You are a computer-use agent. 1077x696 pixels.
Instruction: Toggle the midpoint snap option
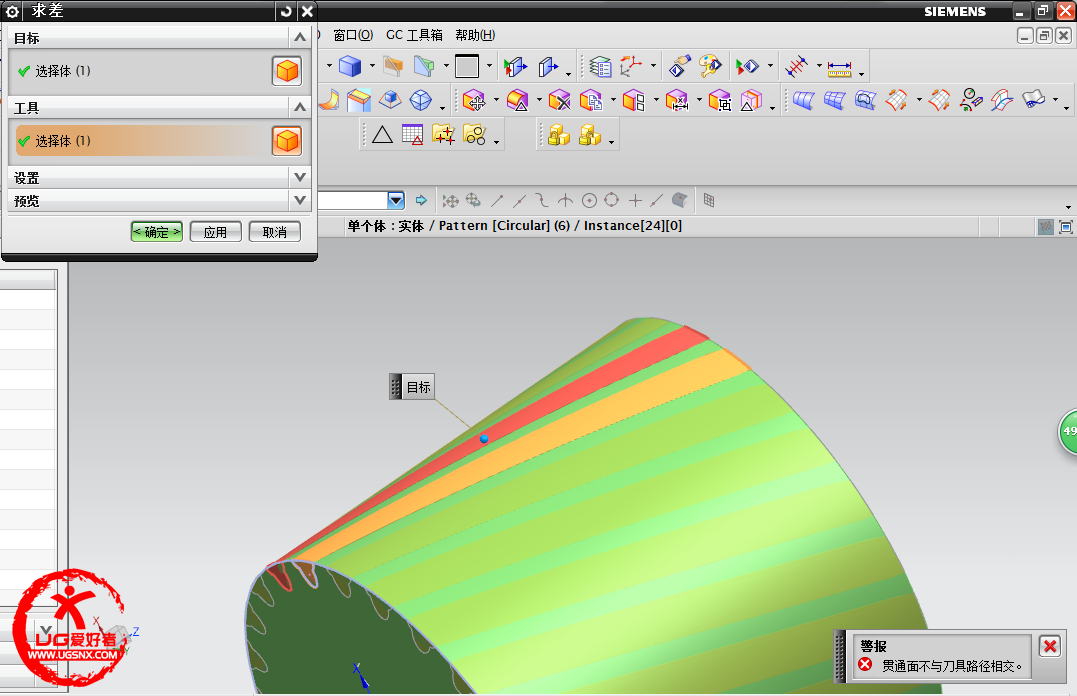click(520, 201)
